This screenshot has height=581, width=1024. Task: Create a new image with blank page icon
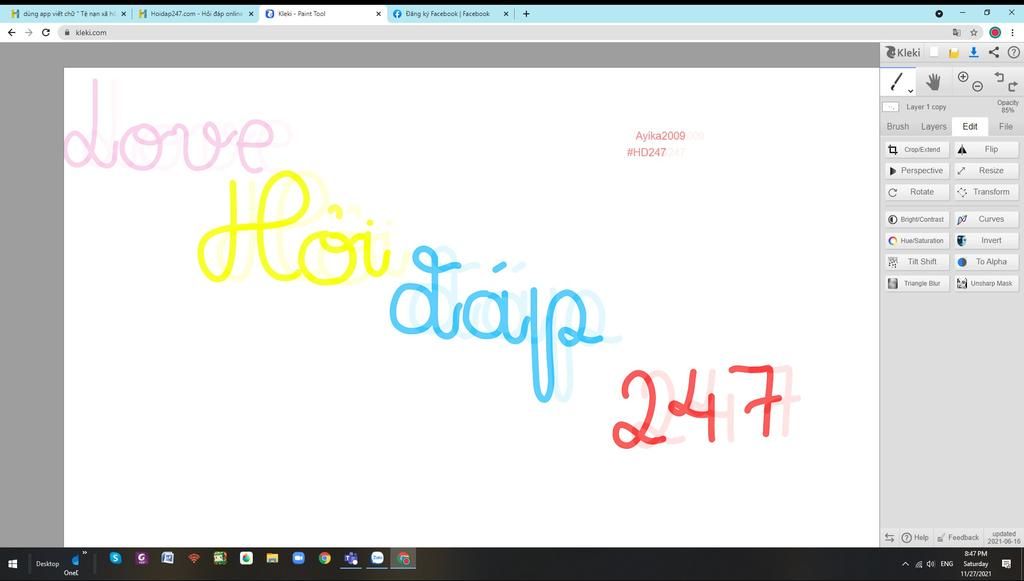click(934, 52)
